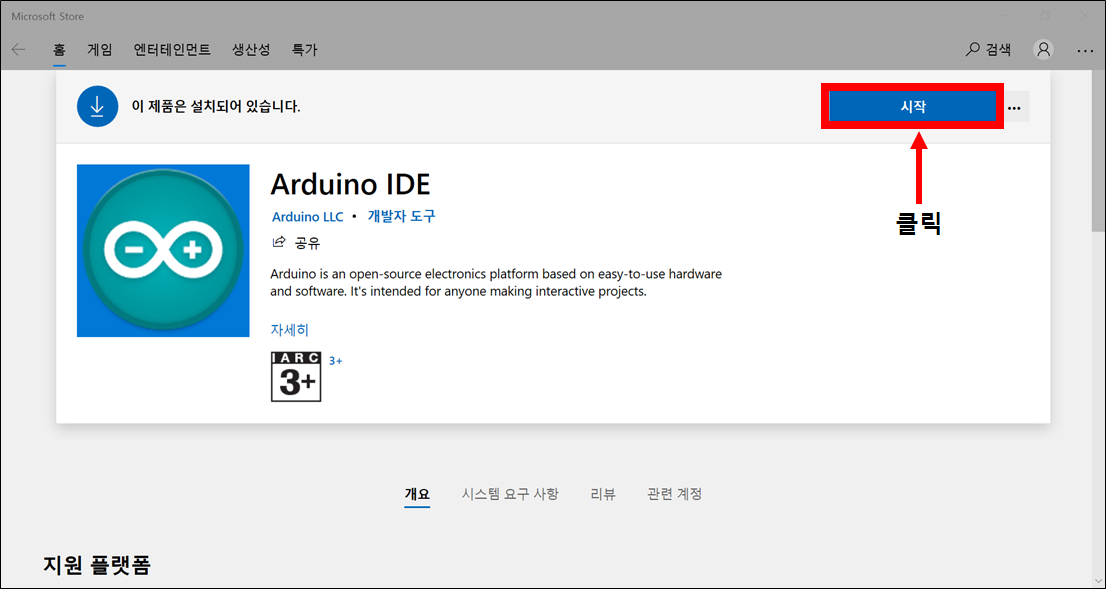Open the 엔터테인먼트 tab
This screenshot has height=589, width=1106.
172,50
